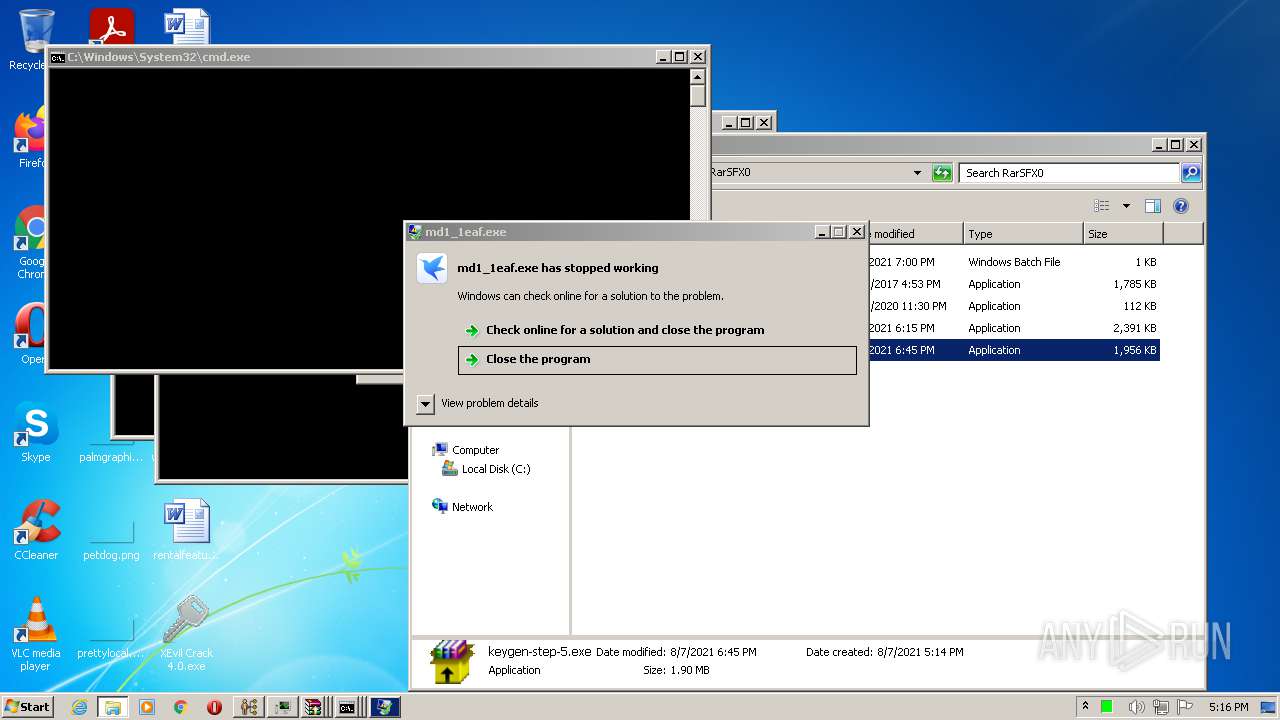Image resolution: width=1280 pixels, height=720 pixels.
Task: Select the Windows Batch File row
Action: click(x=1014, y=262)
